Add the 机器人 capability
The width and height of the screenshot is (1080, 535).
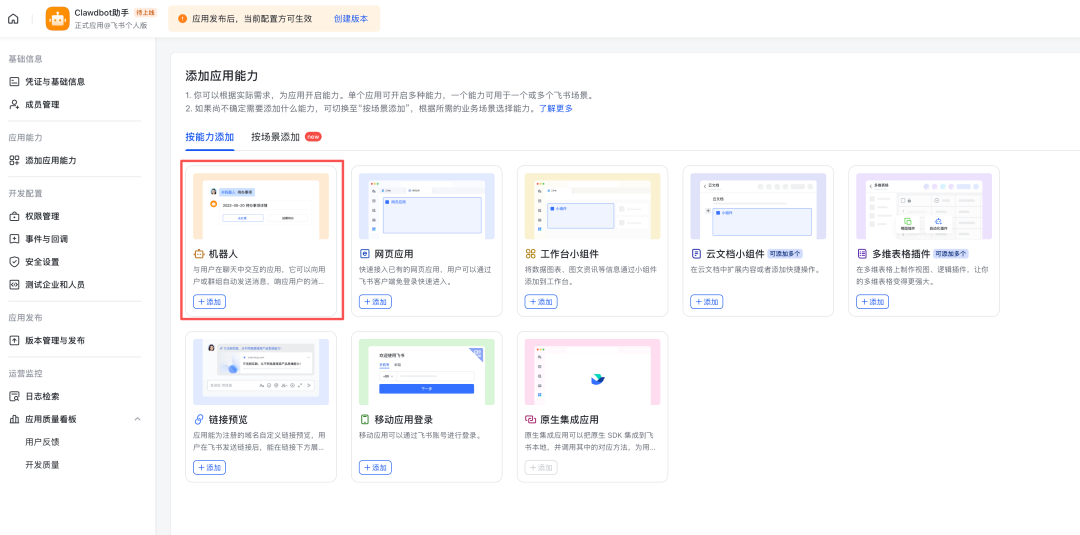pos(209,301)
